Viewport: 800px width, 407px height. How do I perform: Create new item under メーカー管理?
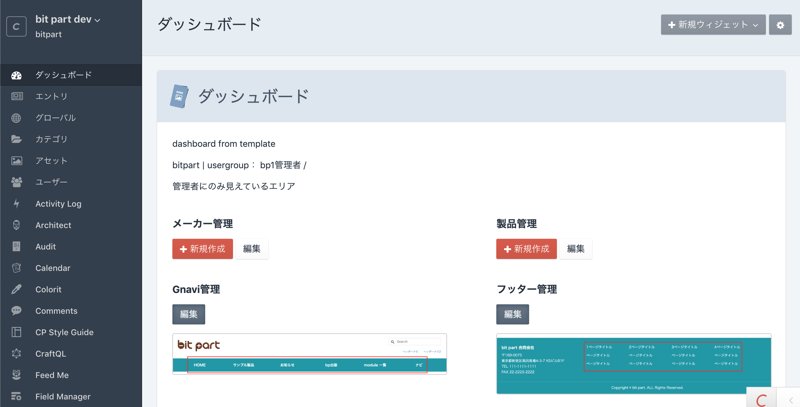coord(202,249)
